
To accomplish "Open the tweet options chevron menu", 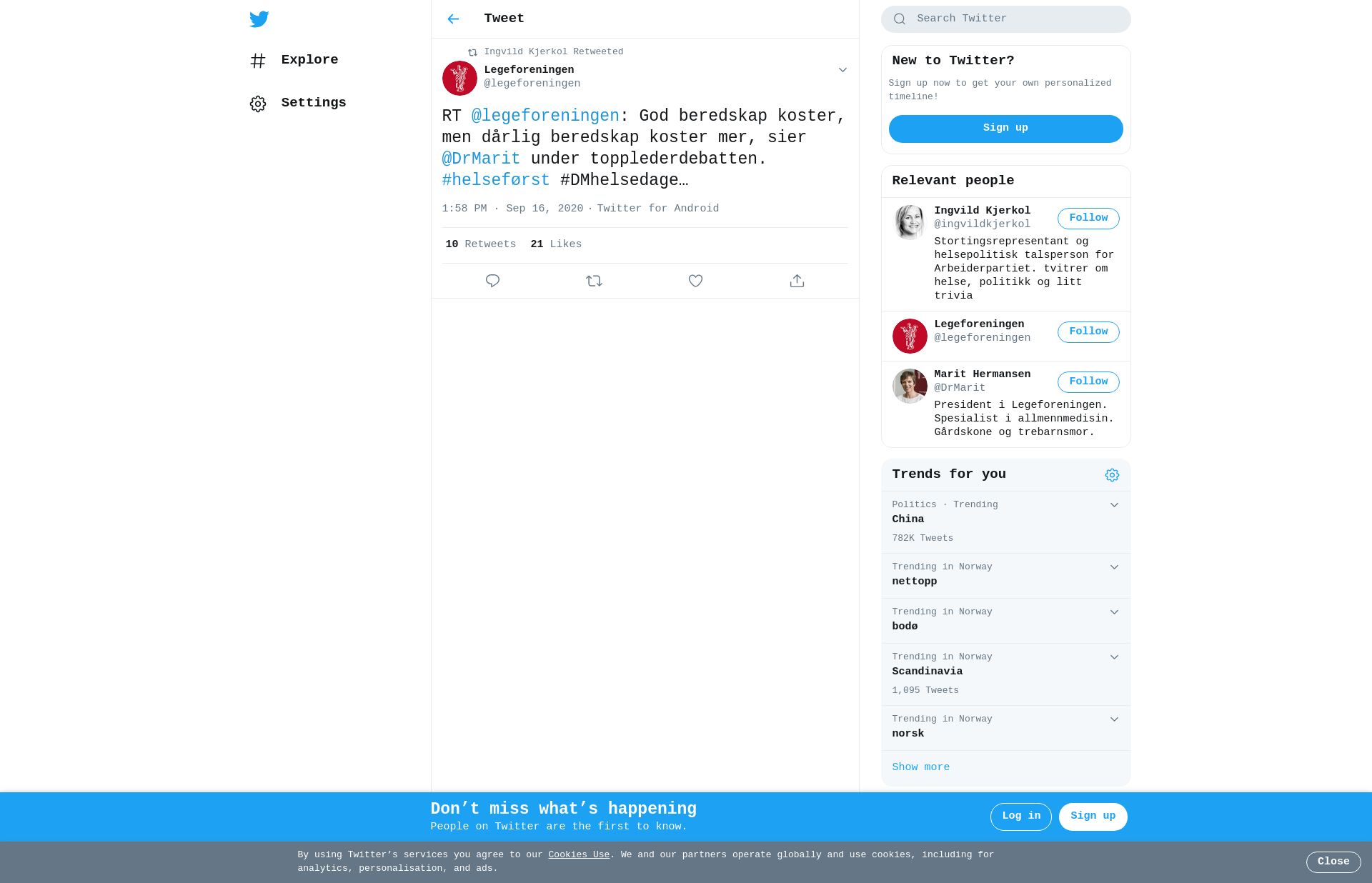I will (x=842, y=70).
